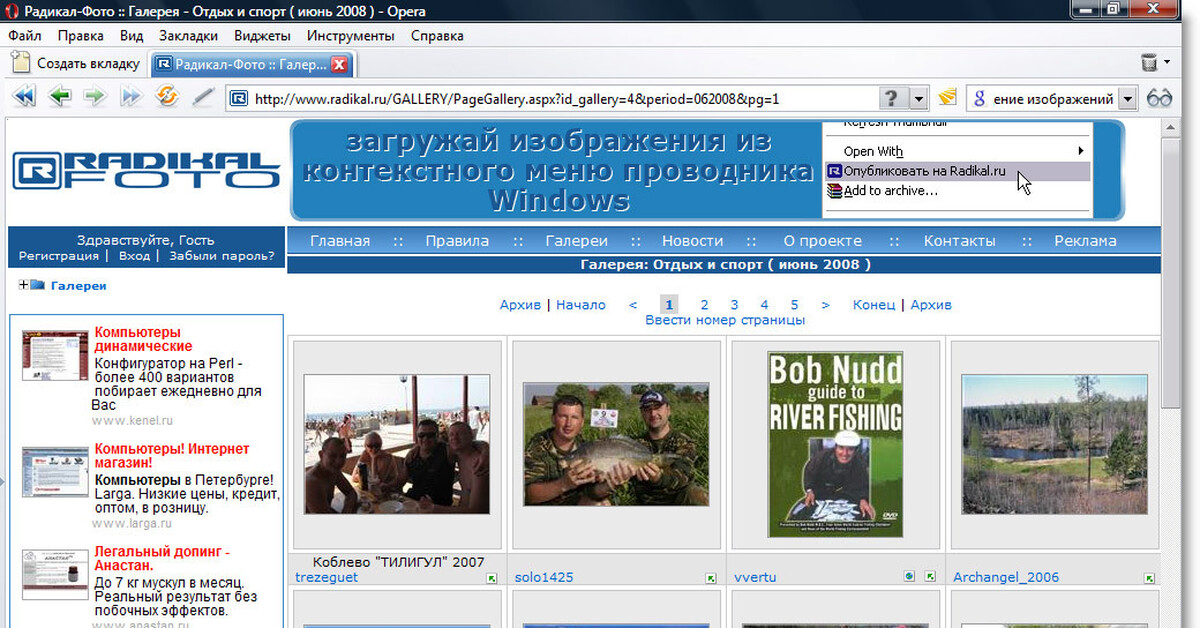This screenshot has height=628, width=1200.
Task: Click the fast forward navigation icon
Action: pos(131,97)
